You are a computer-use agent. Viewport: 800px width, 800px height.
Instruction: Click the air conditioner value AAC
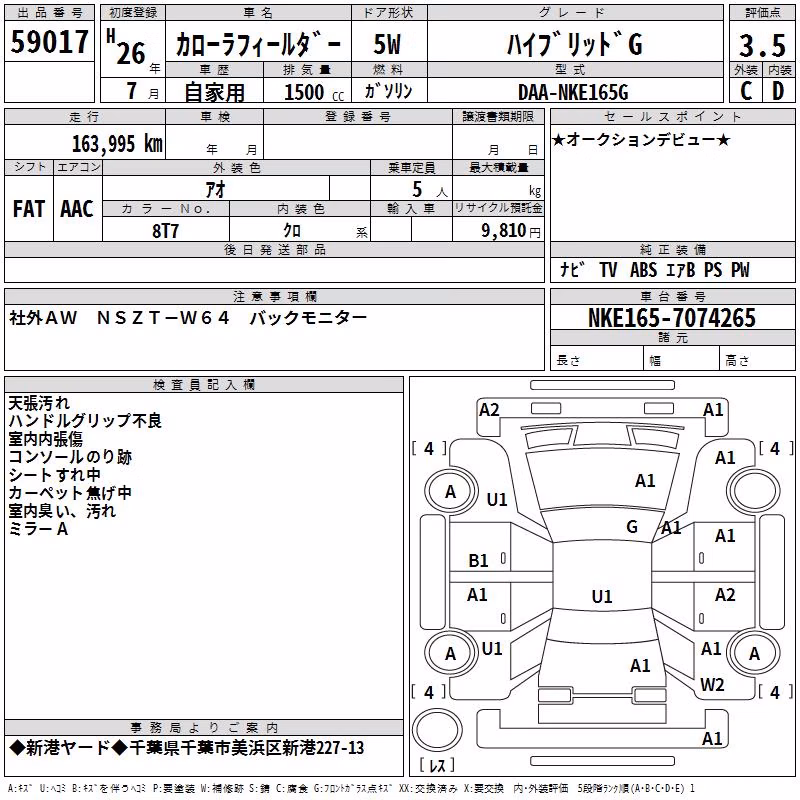pyautogui.click(x=77, y=209)
